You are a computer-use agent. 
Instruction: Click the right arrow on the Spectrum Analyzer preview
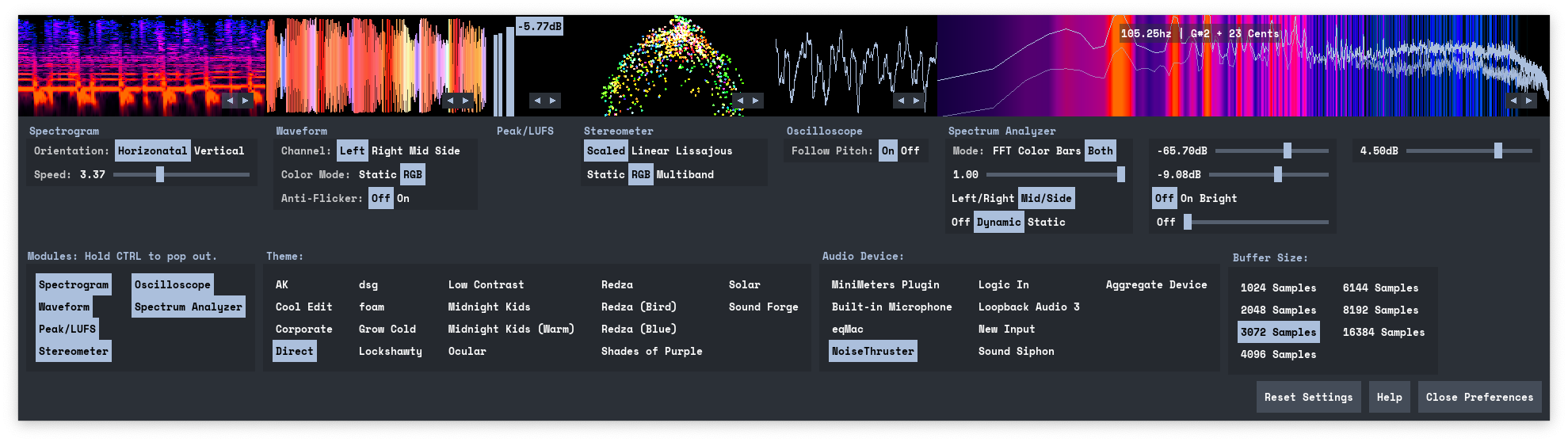(1529, 101)
